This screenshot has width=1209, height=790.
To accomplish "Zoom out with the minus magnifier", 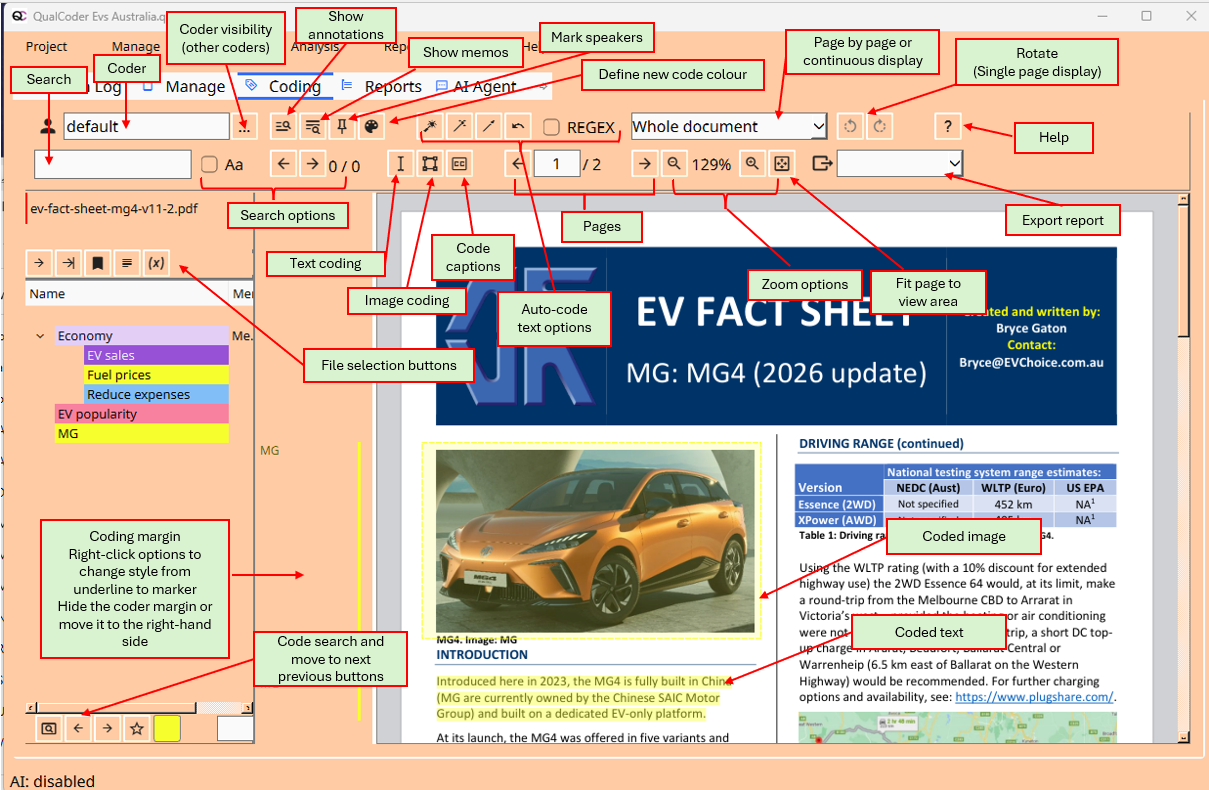I will tap(675, 164).
